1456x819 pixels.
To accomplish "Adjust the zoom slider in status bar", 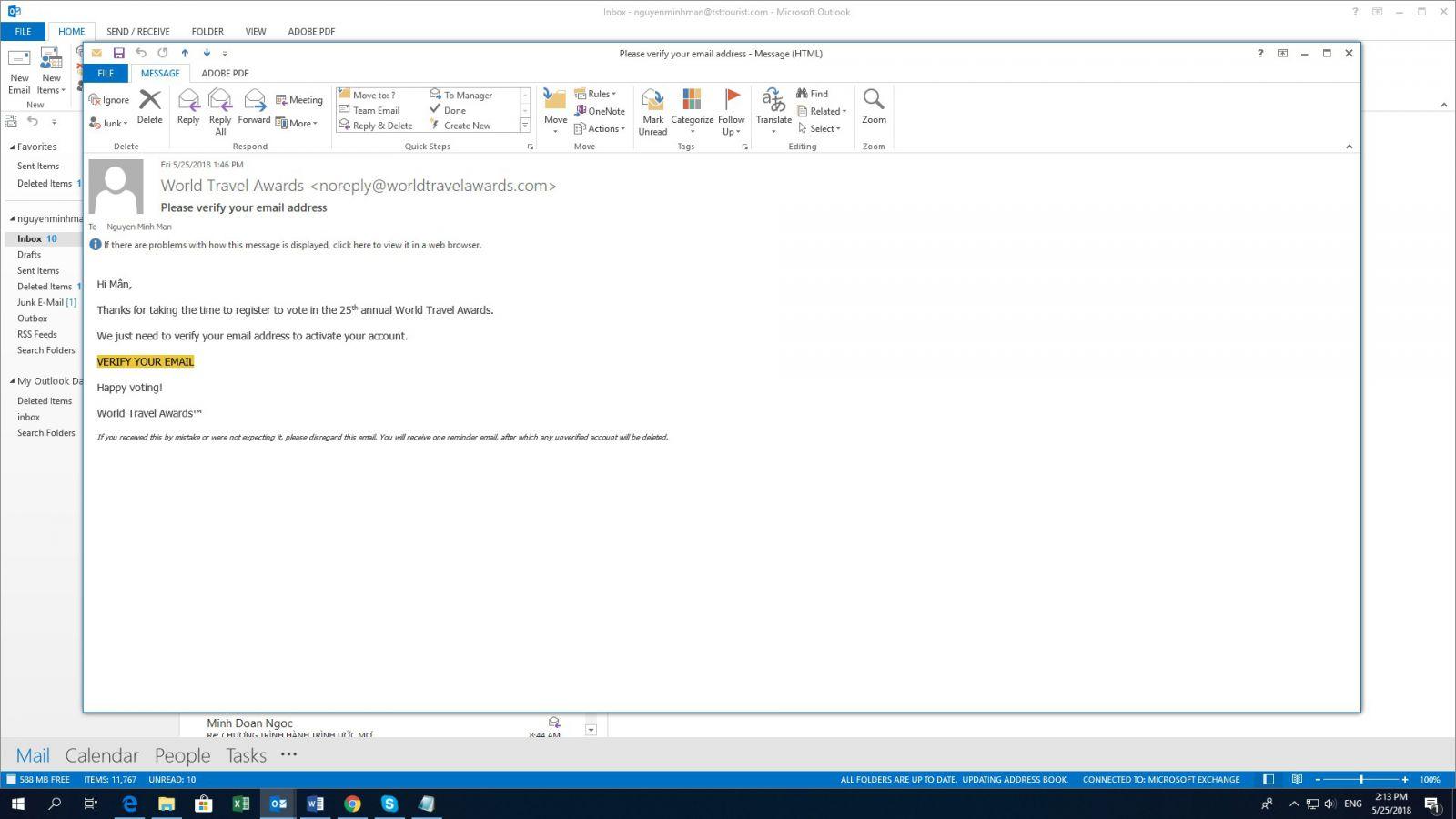I will click(x=1361, y=780).
